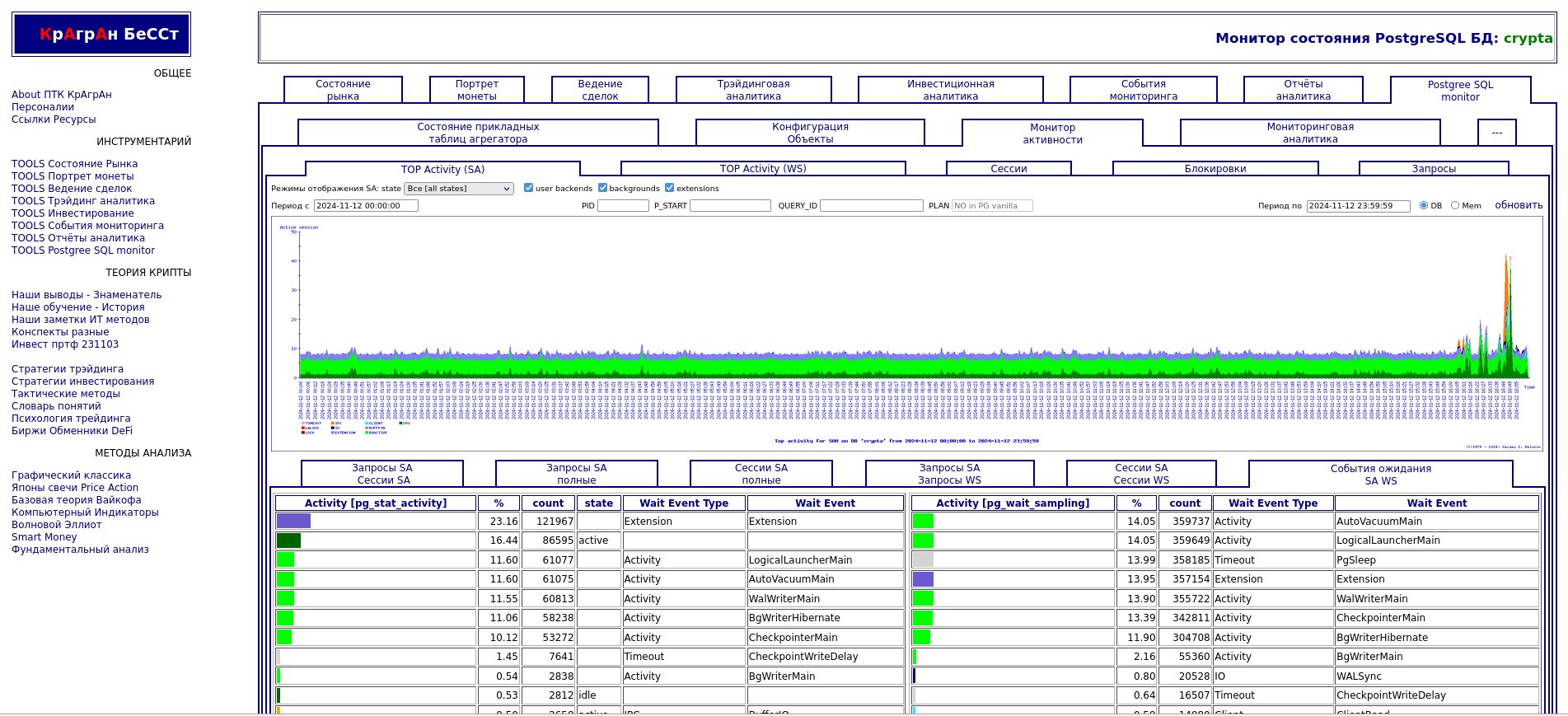
Task: Select the DB radio button
Action: point(1423,206)
